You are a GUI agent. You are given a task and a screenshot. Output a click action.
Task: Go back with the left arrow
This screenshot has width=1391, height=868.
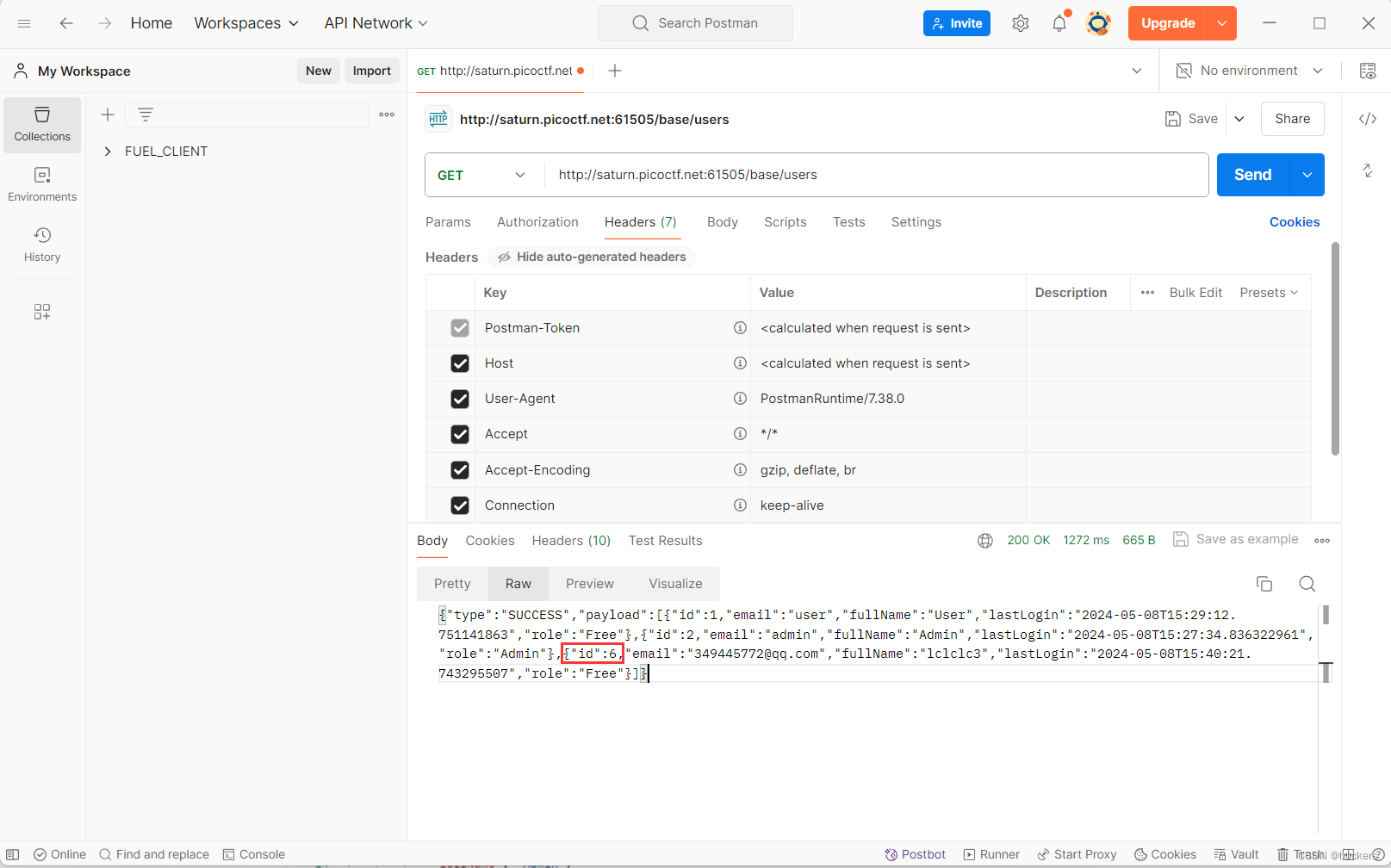point(66,23)
